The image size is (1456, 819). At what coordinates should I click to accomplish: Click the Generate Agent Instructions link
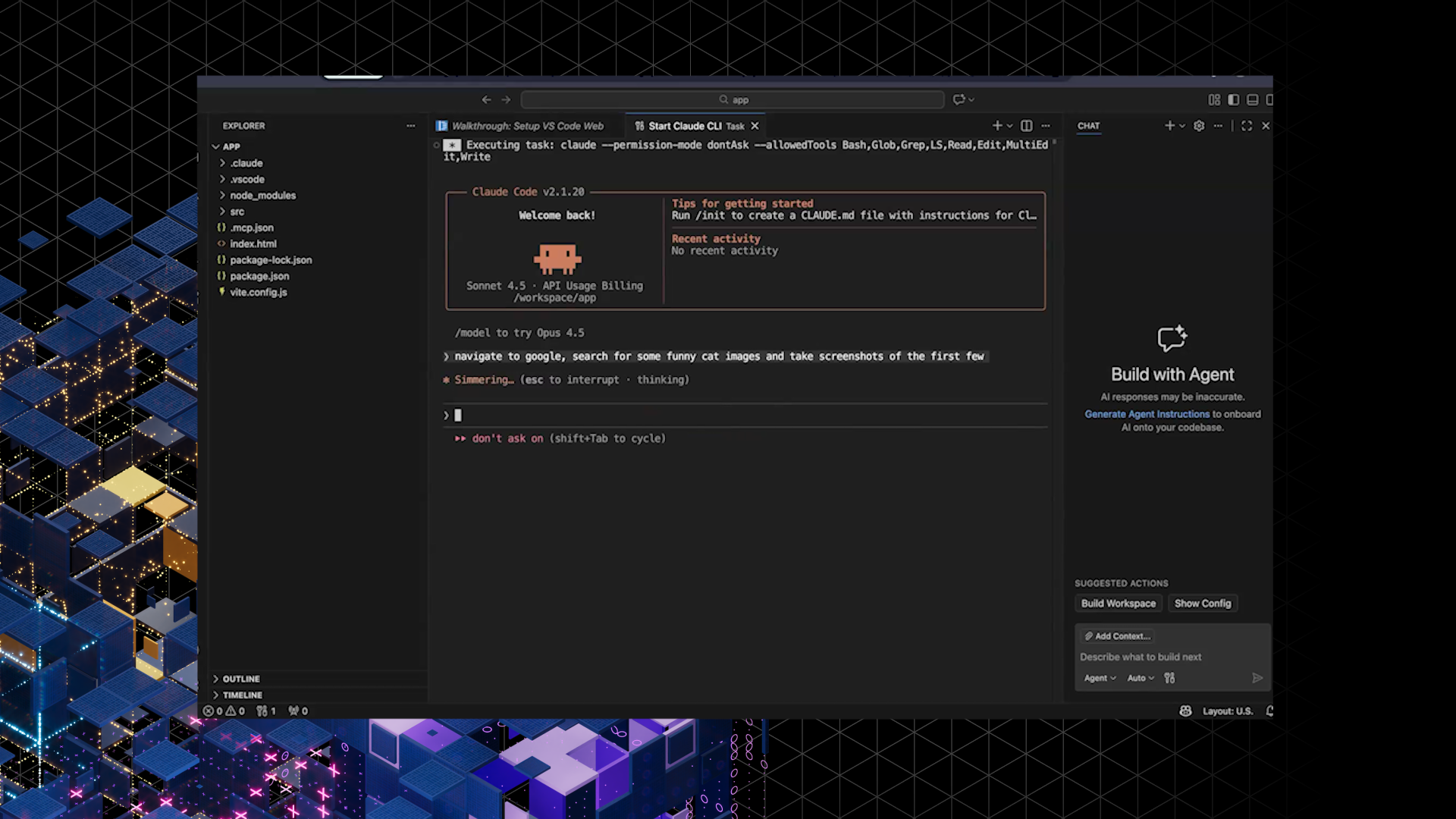pos(1147,414)
